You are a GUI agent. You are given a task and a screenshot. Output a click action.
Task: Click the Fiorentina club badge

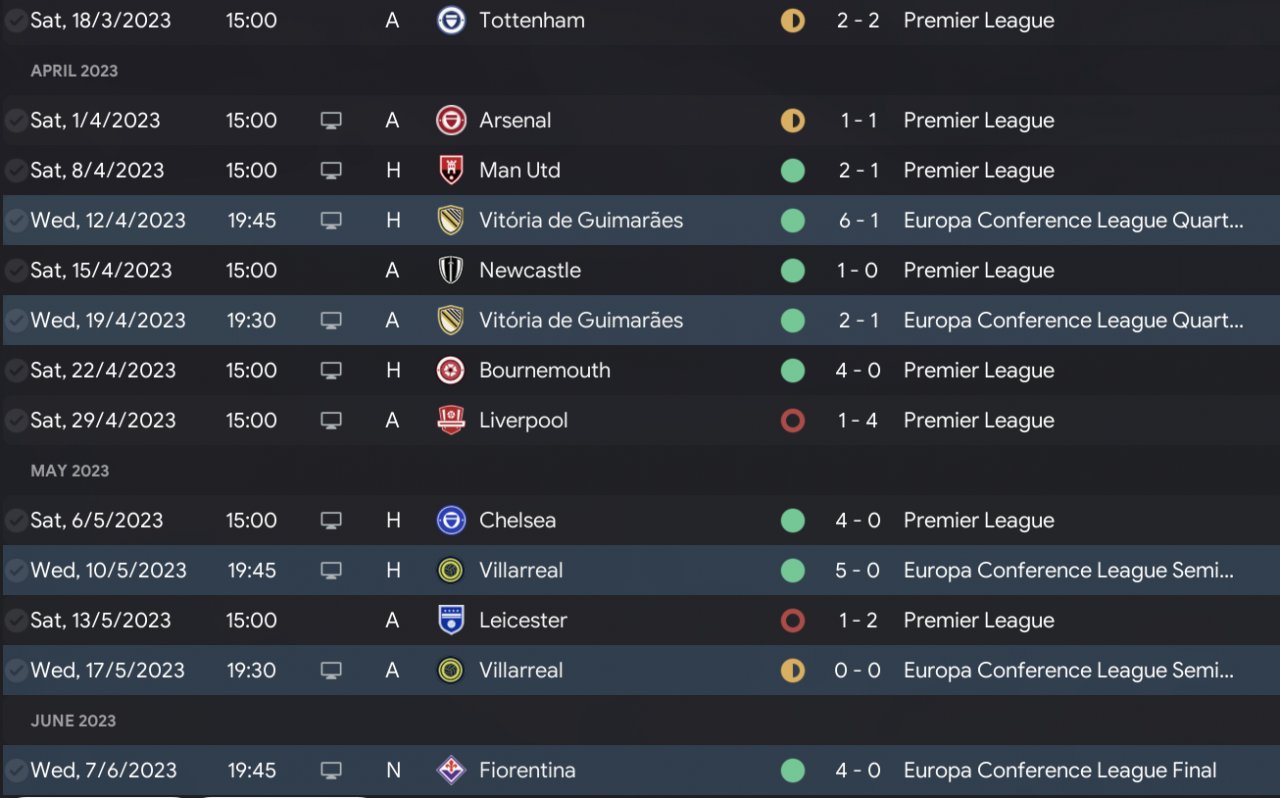click(x=451, y=770)
